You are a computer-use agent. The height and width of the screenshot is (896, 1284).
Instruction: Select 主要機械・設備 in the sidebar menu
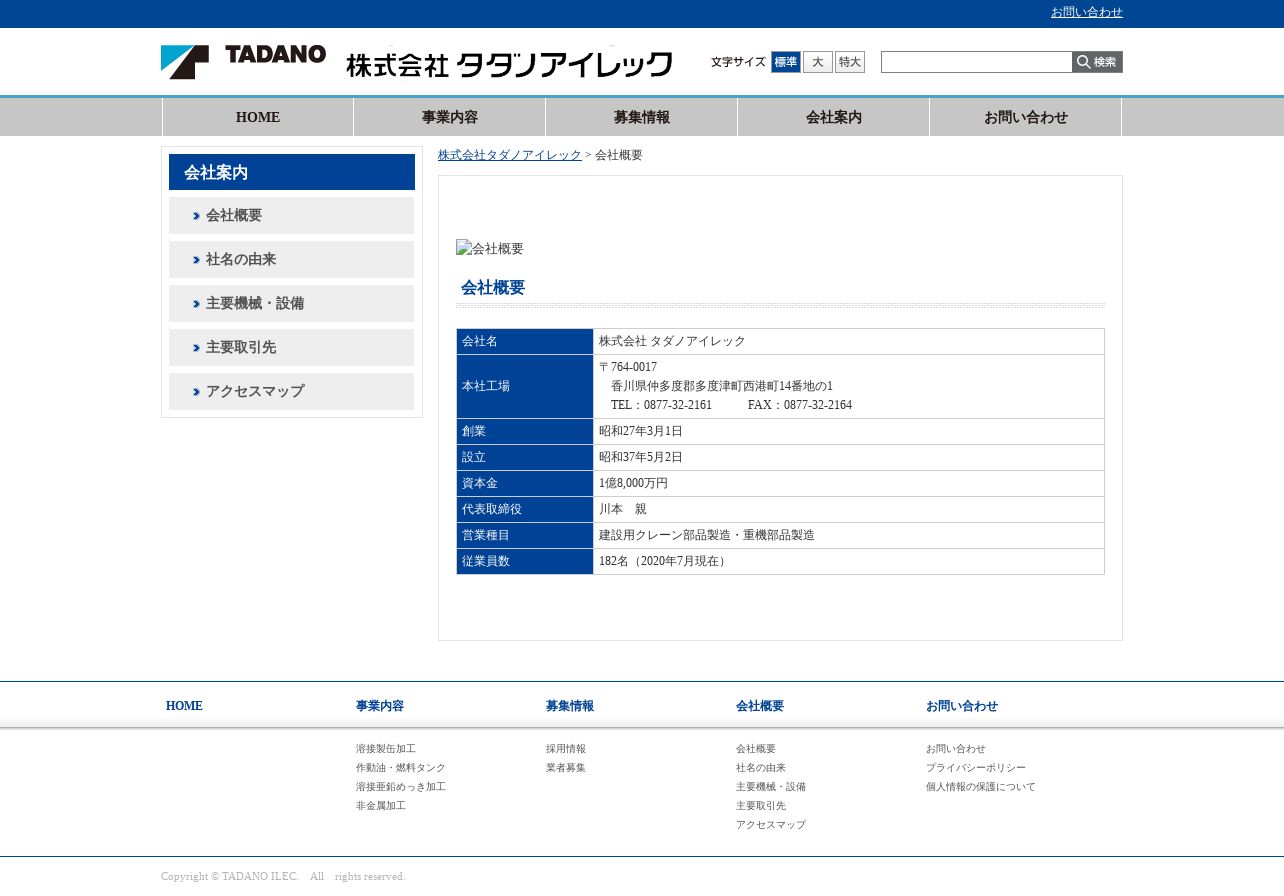[x=291, y=303]
